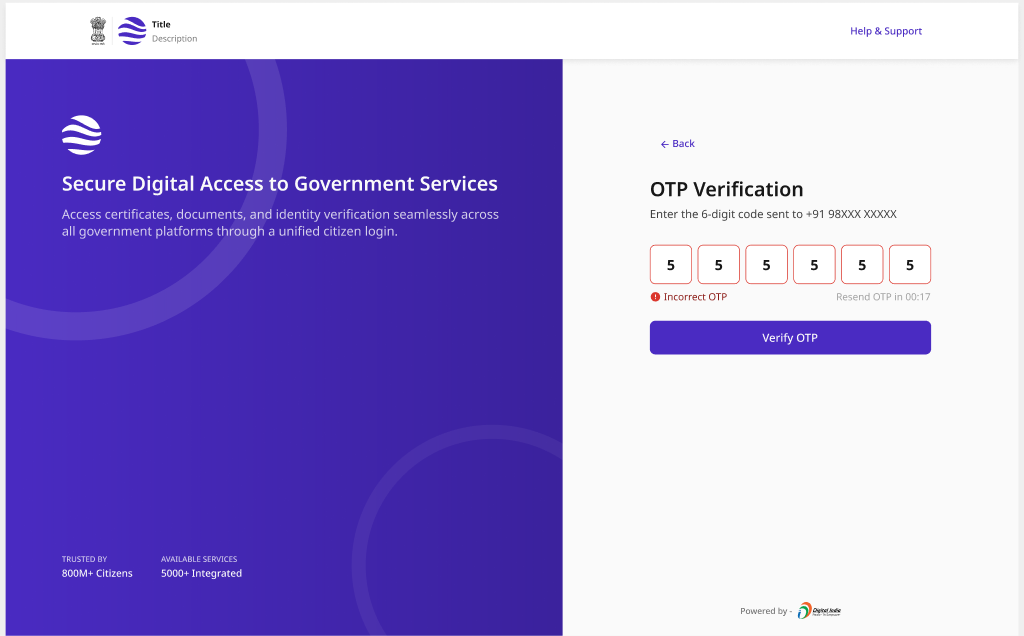The width and height of the screenshot is (1024, 636).
Task: Focus the fourth OTP digit box
Action: (x=814, y=264)
